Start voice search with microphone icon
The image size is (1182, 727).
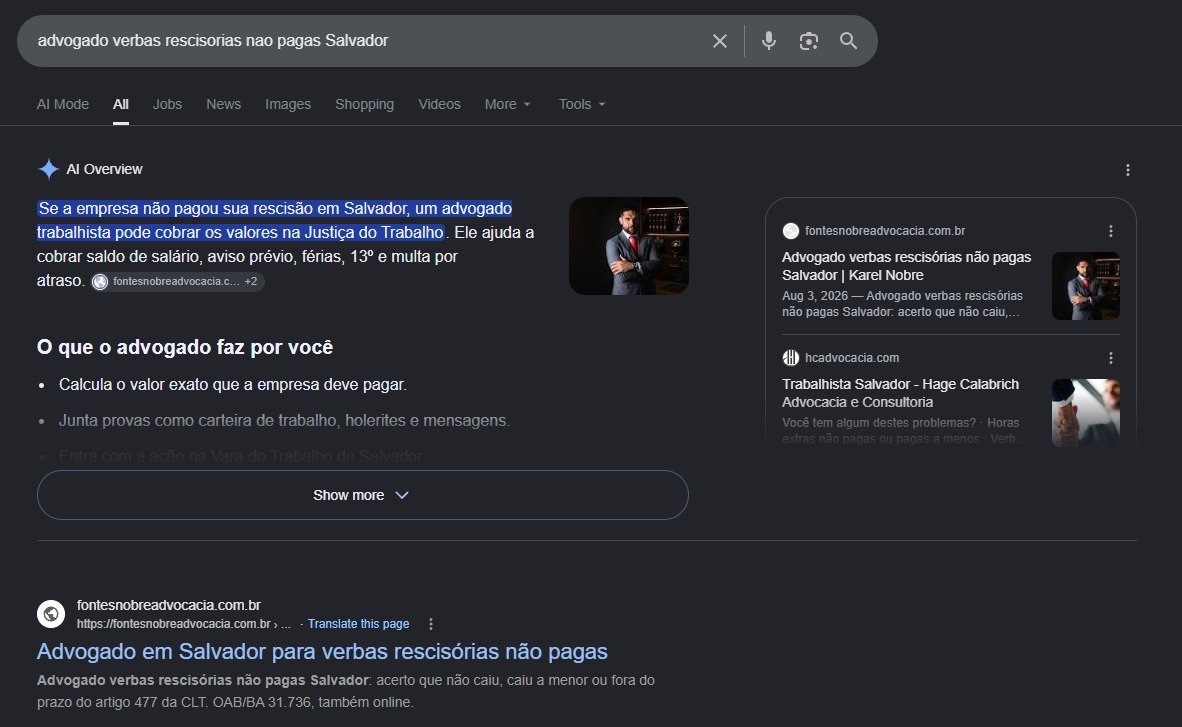[x=768, y=41]
